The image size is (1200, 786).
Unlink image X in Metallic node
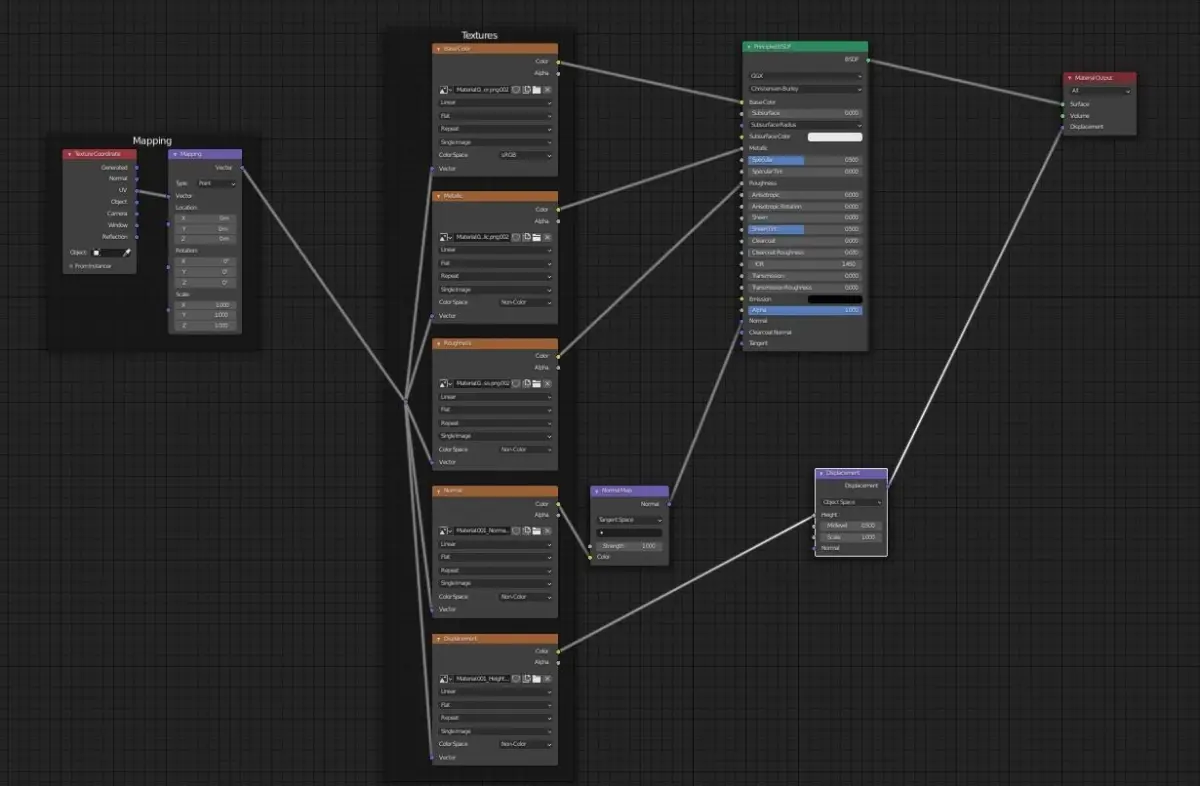[547, 237]
